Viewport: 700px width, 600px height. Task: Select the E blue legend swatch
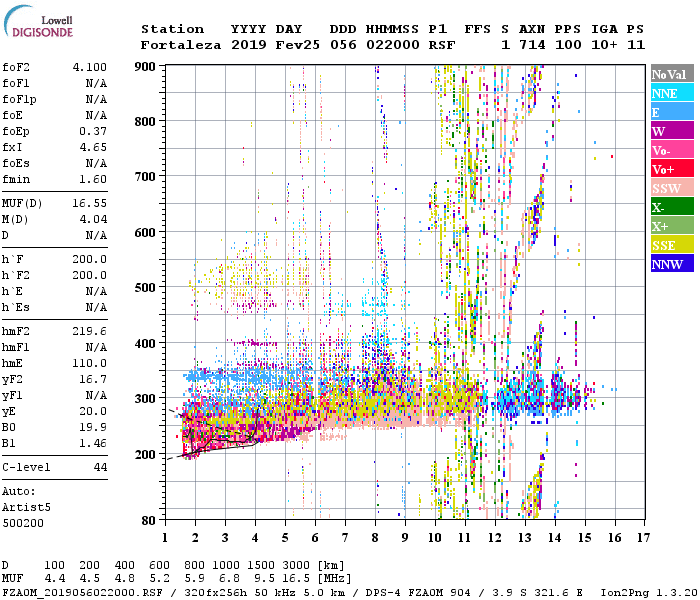point(672,112)
